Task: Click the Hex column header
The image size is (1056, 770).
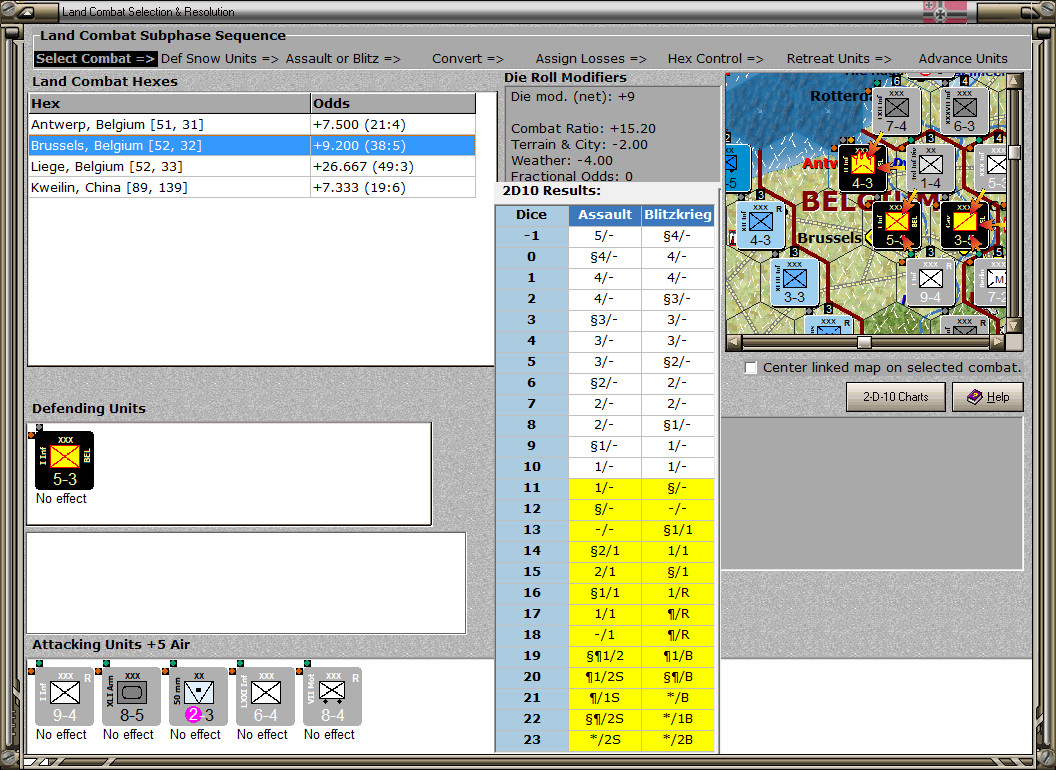Action: (x=169, y=103)
